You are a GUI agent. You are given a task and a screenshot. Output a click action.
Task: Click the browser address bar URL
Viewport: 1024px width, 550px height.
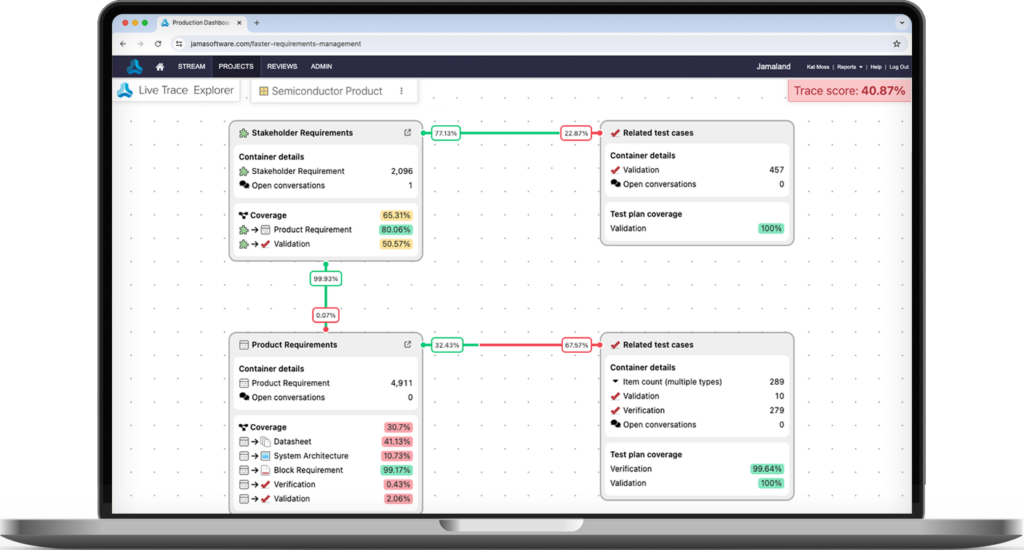[x=276, y=44]
